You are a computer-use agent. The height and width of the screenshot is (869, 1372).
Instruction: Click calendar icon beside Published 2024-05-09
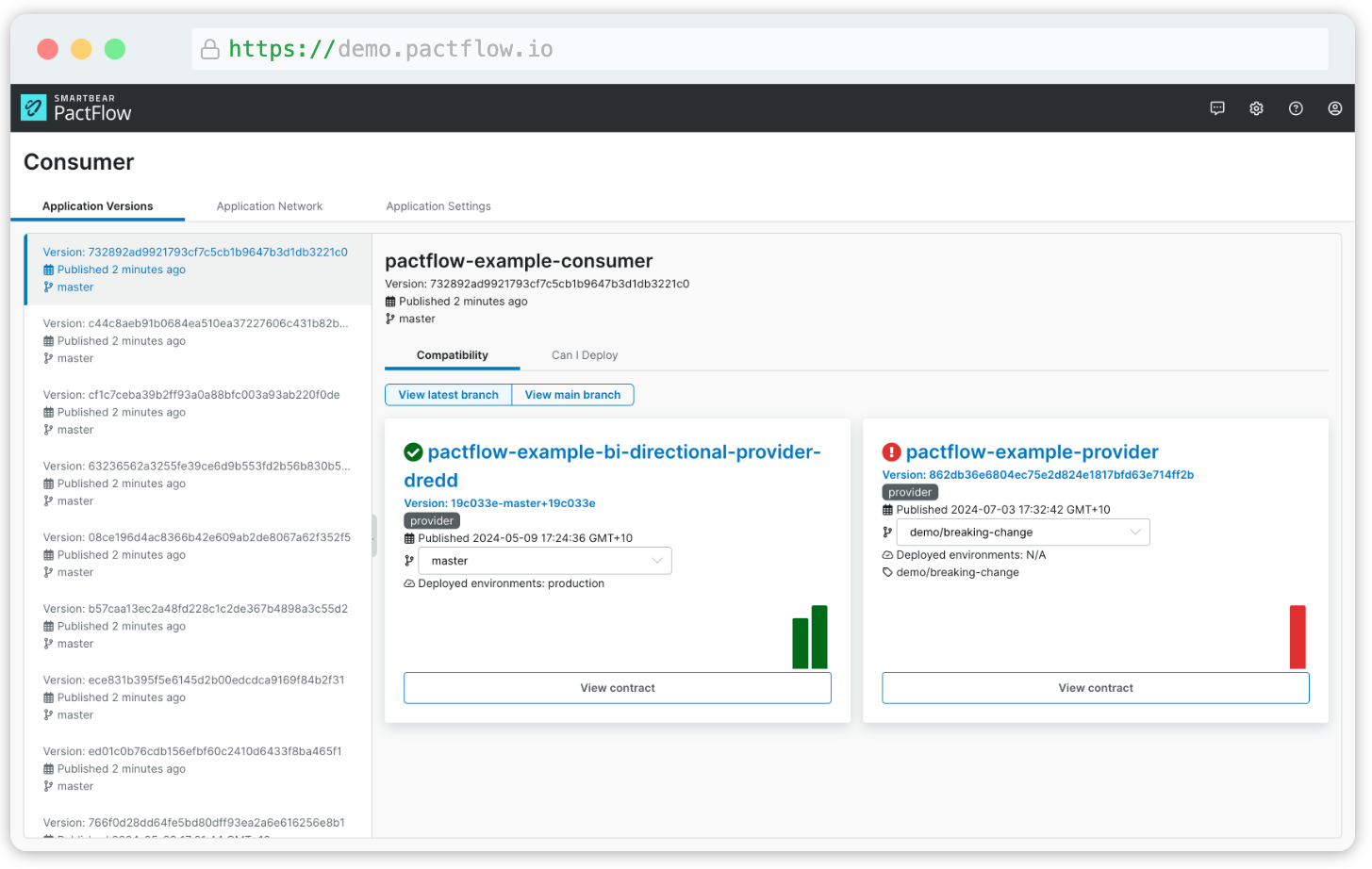coord(409,538)
